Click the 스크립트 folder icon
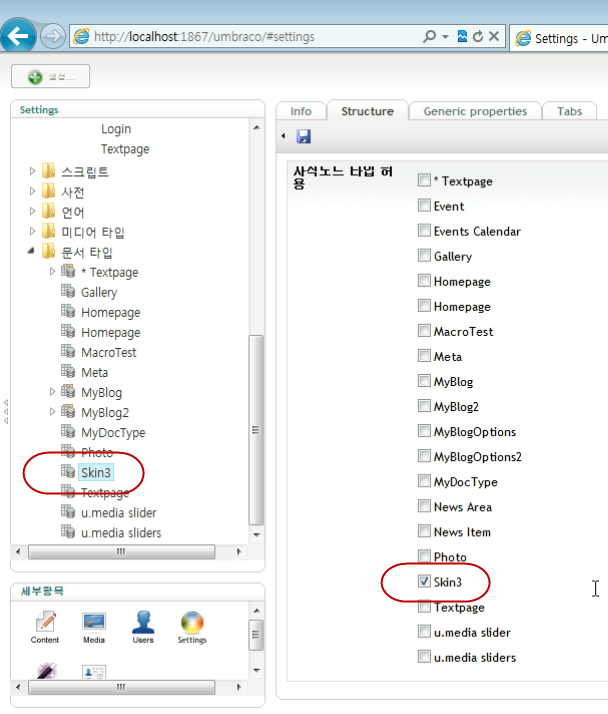 pyautogui.click(x=49, y=171)
